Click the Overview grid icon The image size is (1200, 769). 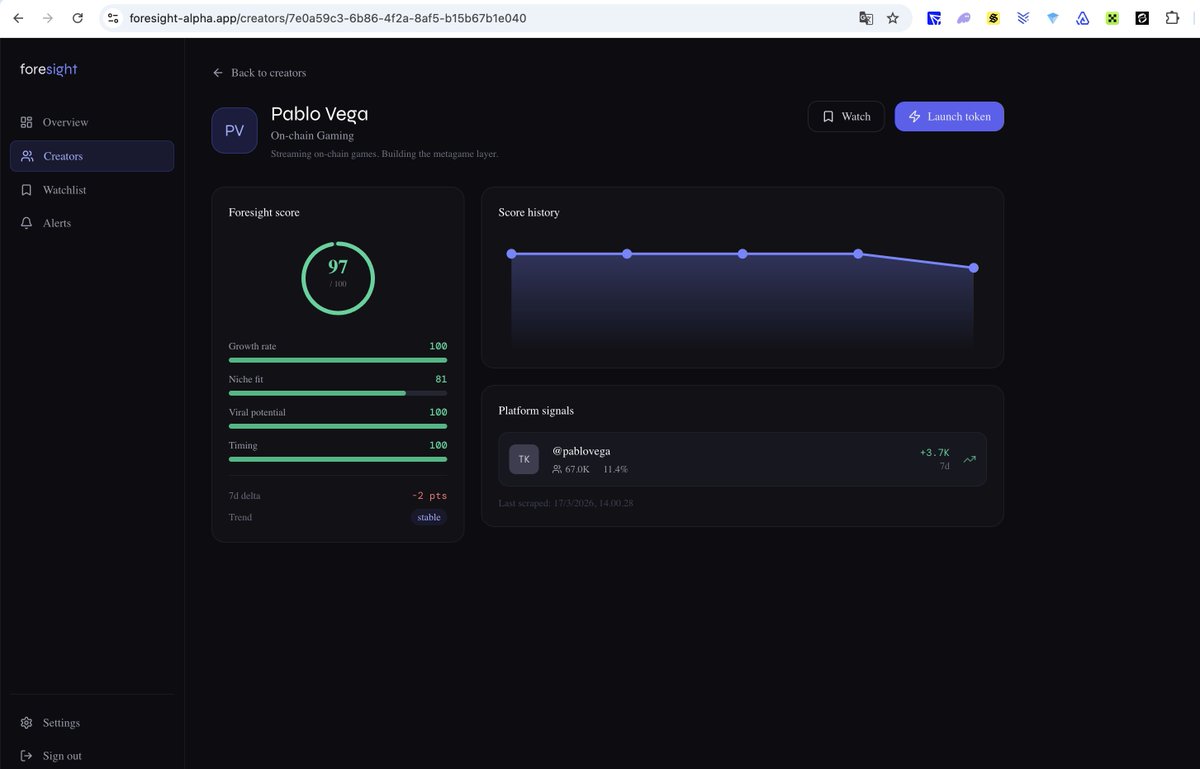pos(26,122)
